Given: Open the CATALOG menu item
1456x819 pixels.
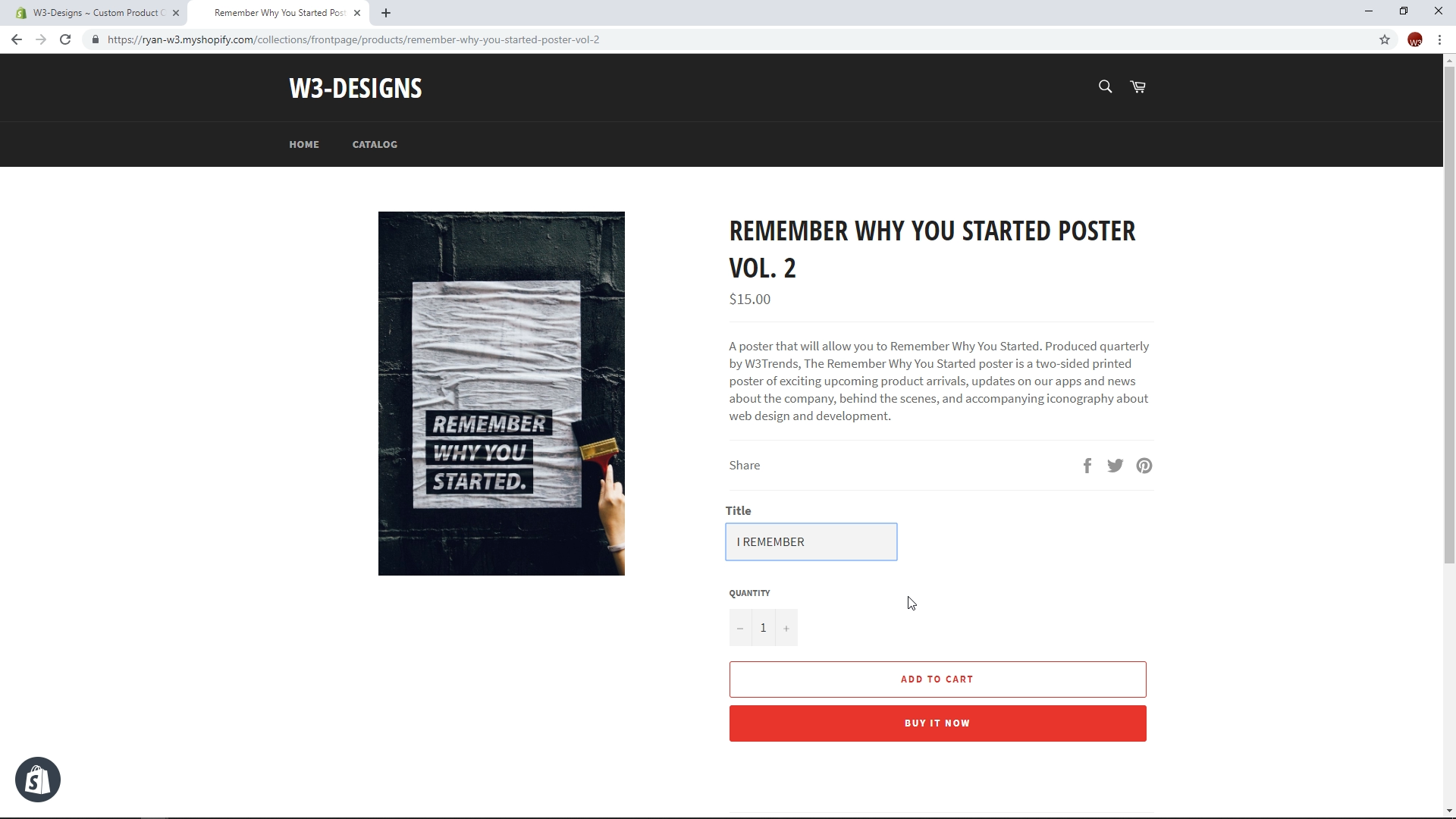Looking at the screenshot, I should pos(375,144).
